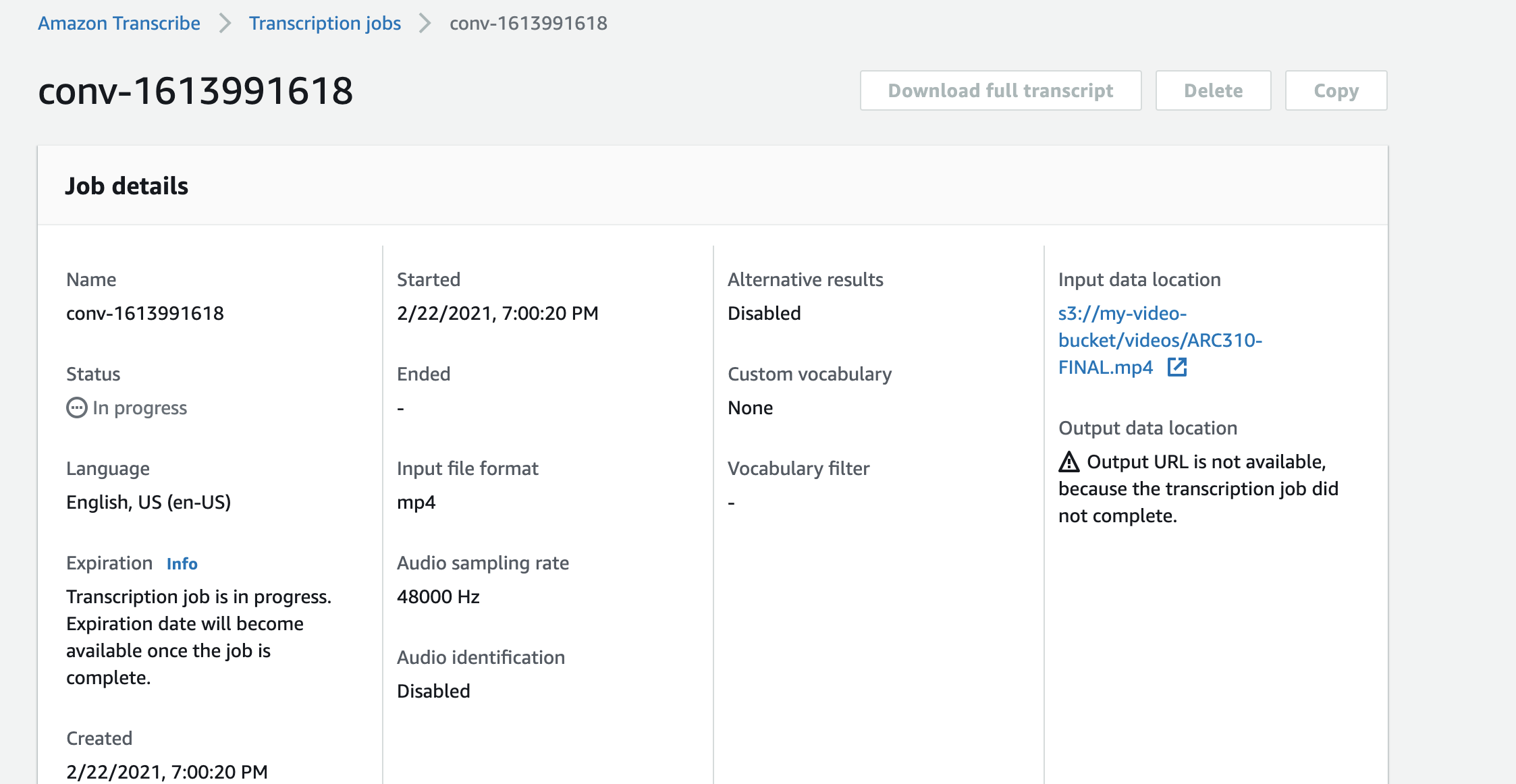Viewport: 1516px width, 784px height.
Task: Select Started time 2/22/2021, 7:00:20 PM
Action: [497, 313]
